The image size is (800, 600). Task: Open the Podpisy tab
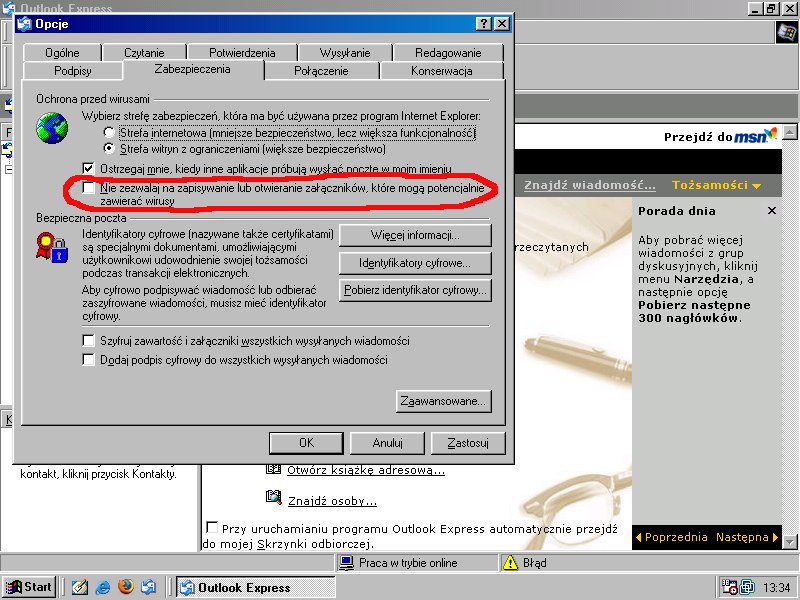(72, 71)
